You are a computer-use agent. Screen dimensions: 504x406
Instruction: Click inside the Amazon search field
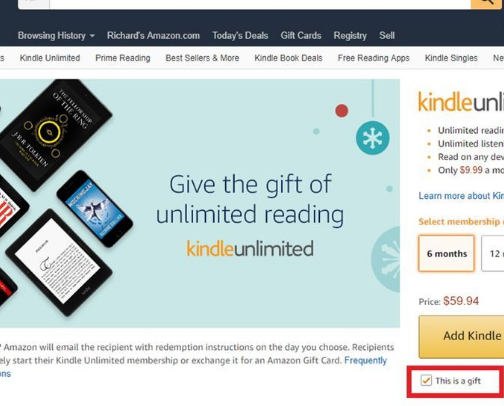click(x=260, y=4)
